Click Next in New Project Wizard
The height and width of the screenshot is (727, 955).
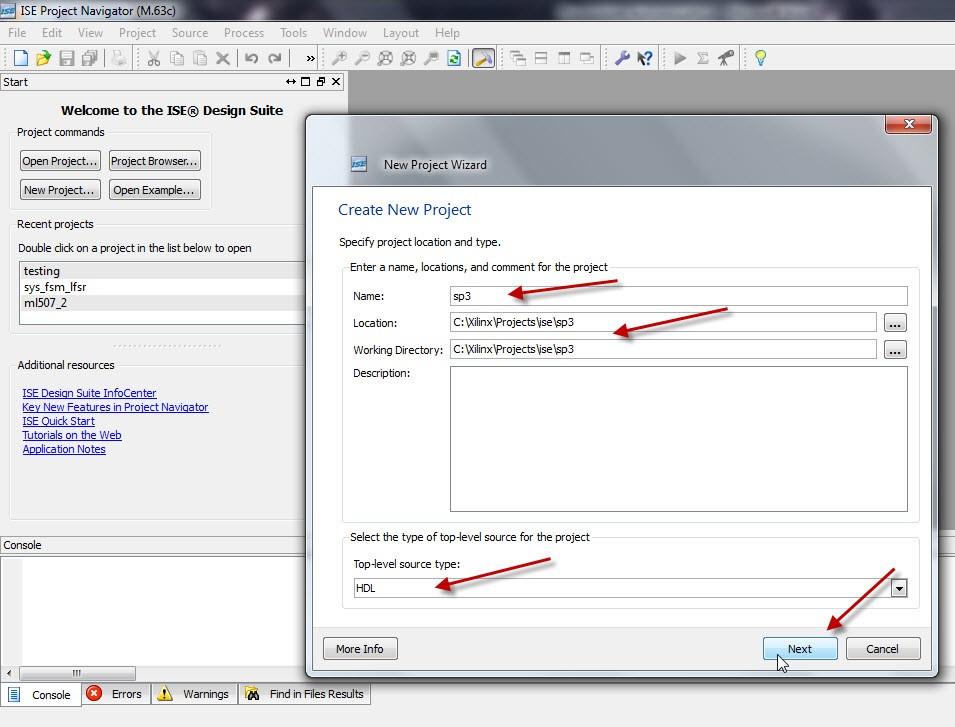(800, 649)
